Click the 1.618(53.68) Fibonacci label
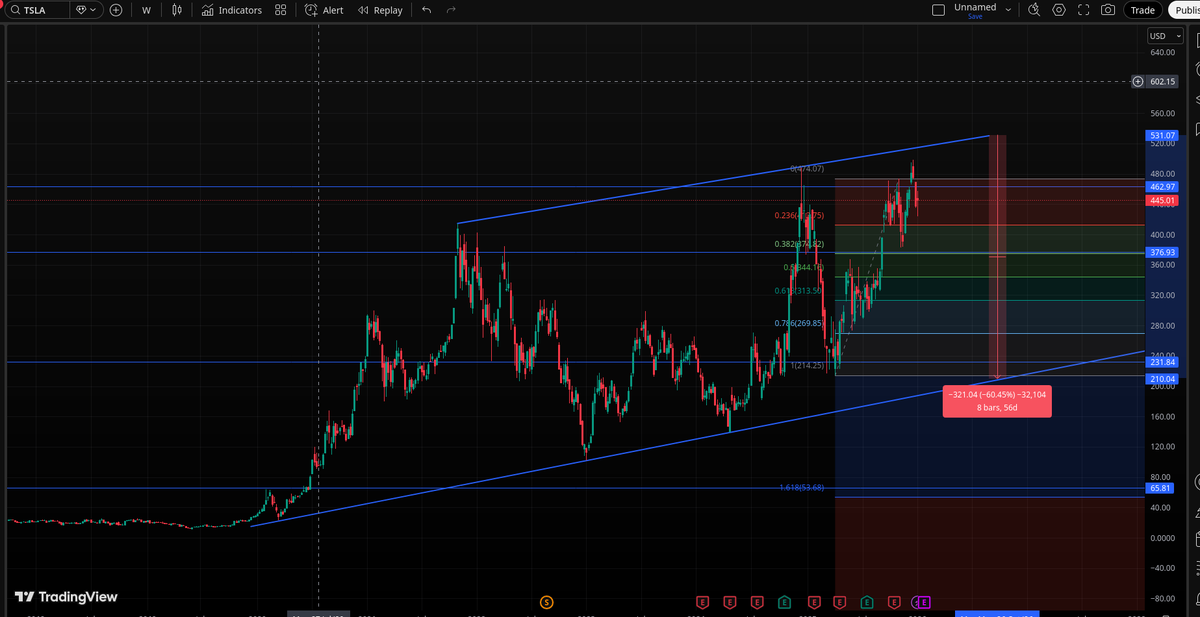The height and width of the screenshot is (617, 1200). click(801, 488)
